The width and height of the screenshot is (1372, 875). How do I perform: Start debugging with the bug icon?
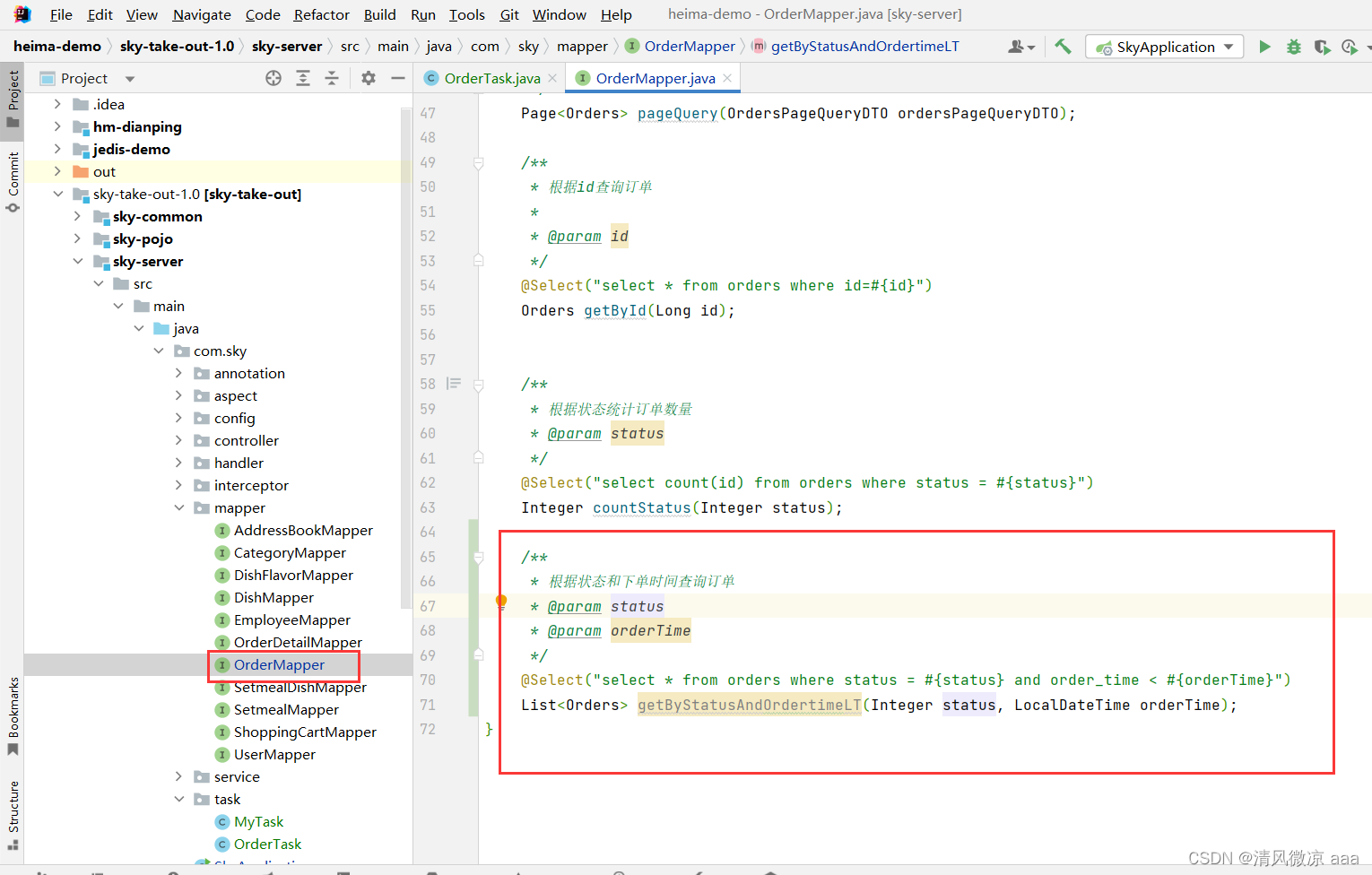[1293, 47]
